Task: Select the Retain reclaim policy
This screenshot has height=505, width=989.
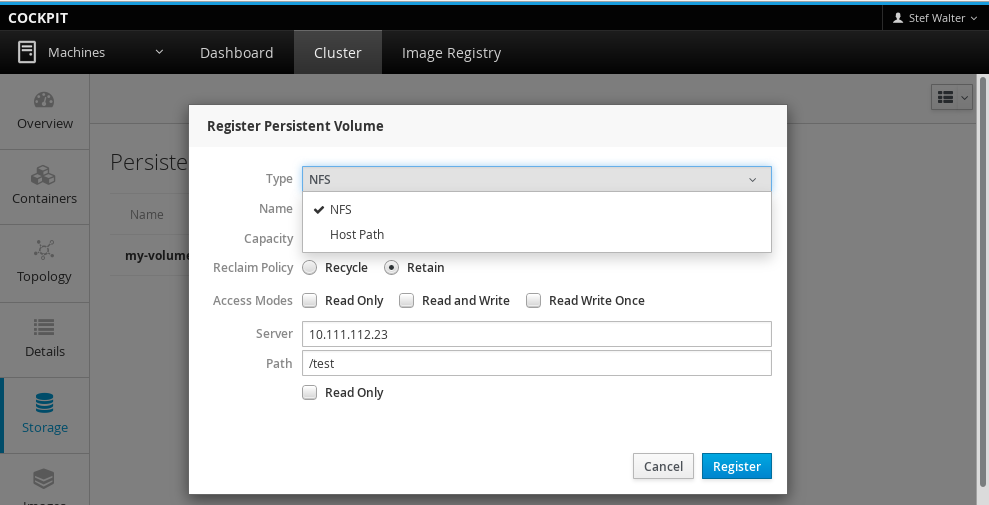Action: click(x=392, y=268)
